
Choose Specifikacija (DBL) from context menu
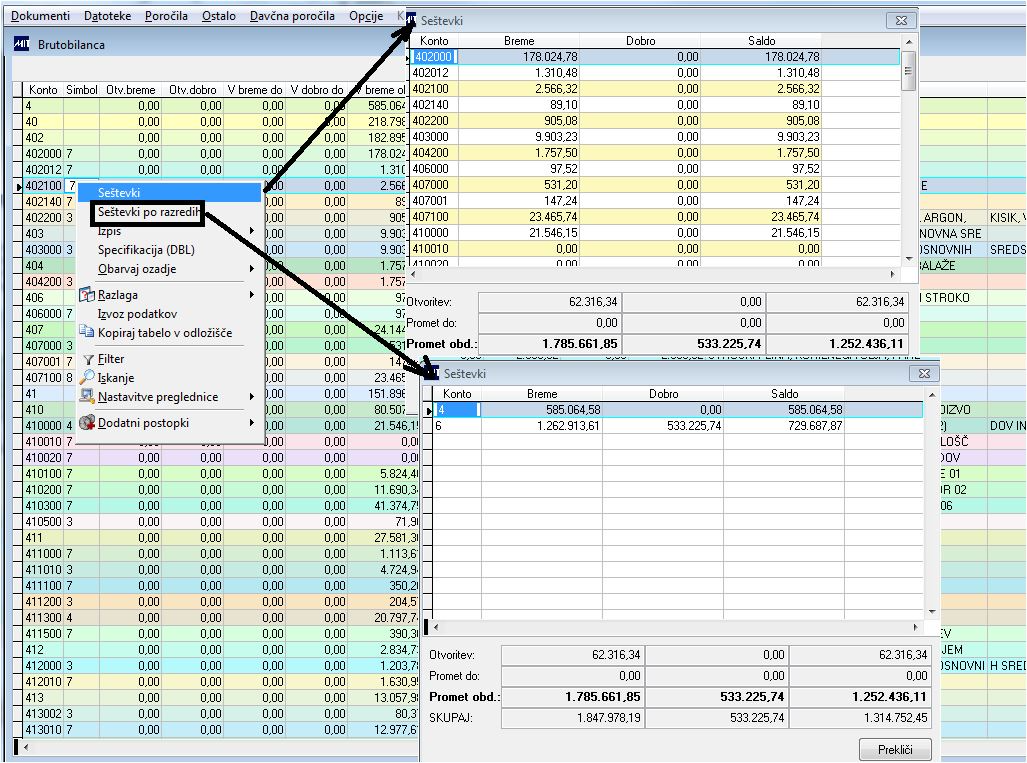[x=146, y=250]
